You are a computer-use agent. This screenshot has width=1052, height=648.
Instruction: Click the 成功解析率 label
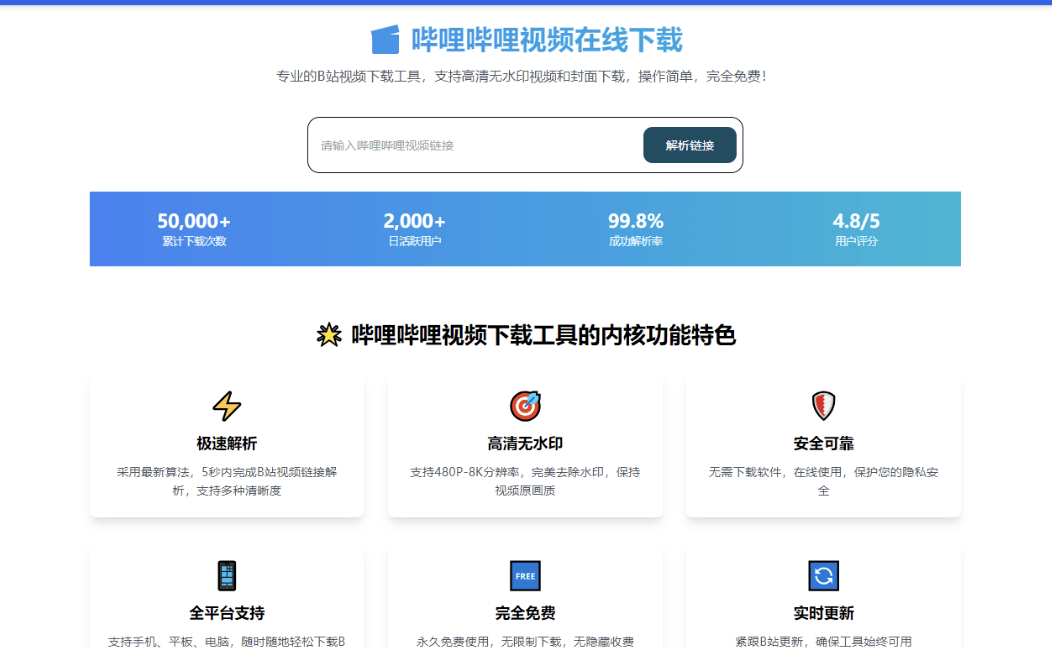click(x=635, y=241)
